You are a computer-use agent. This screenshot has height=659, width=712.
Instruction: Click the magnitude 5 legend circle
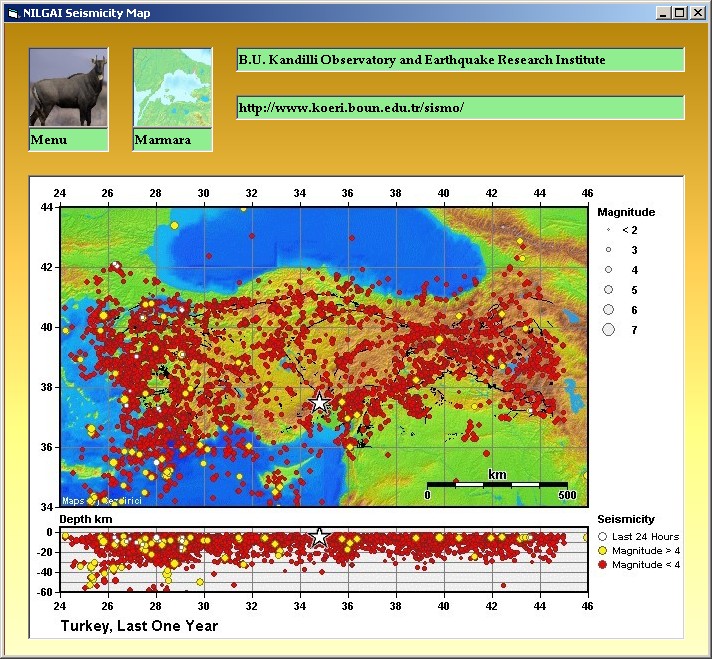click(x=608, y=290)
